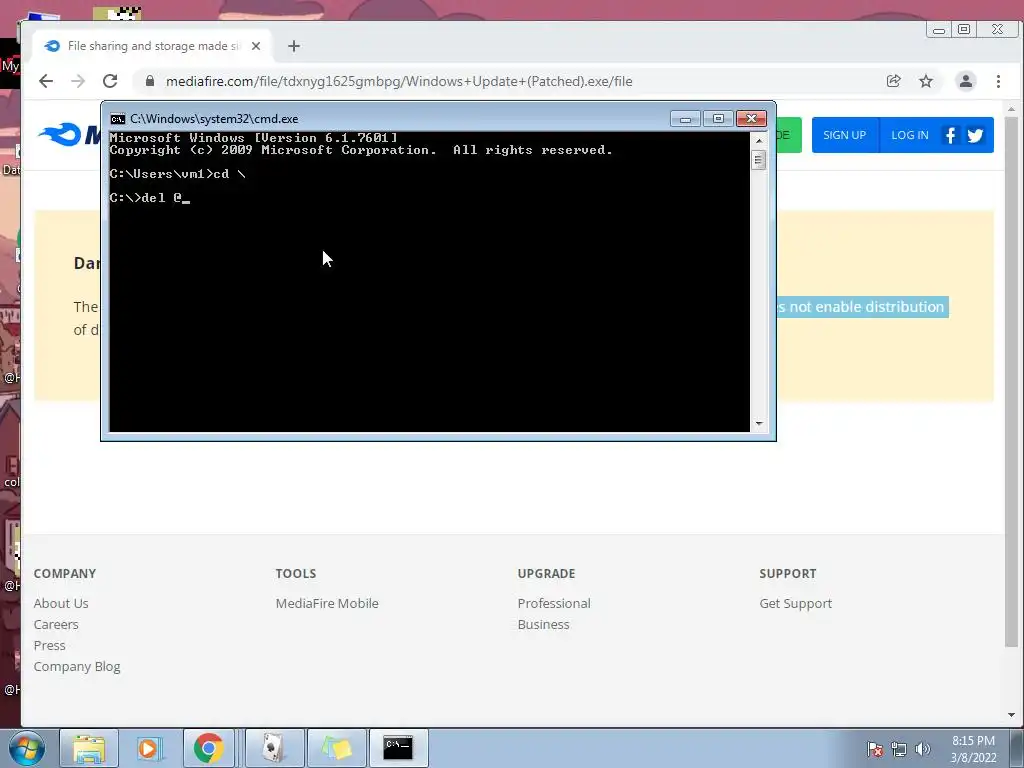Click the MediaFire SIGN UP button
The width and height of the screenshot is (1024, 768).
844,135
